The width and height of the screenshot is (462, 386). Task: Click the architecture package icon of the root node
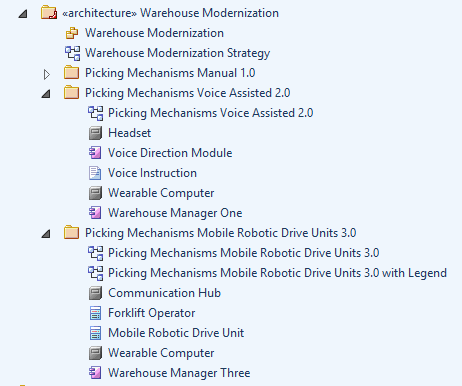pos(49,13)
